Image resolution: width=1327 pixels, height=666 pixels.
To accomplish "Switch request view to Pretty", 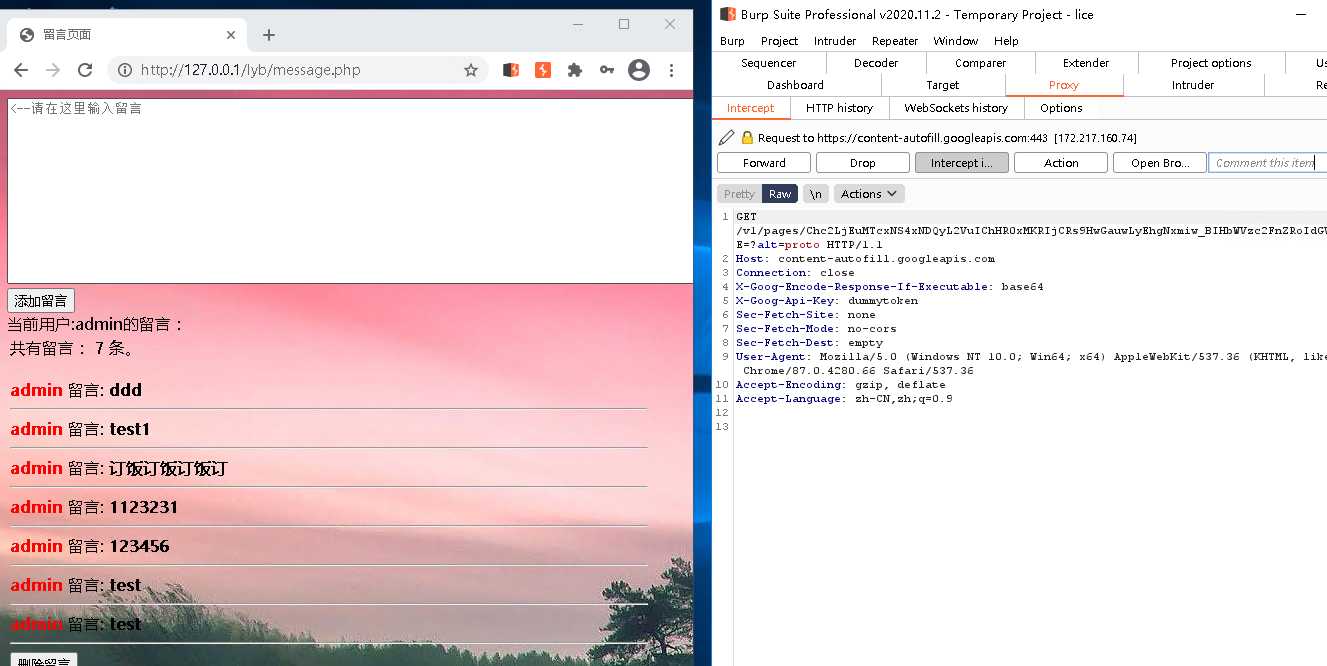I will click(739, 194).
